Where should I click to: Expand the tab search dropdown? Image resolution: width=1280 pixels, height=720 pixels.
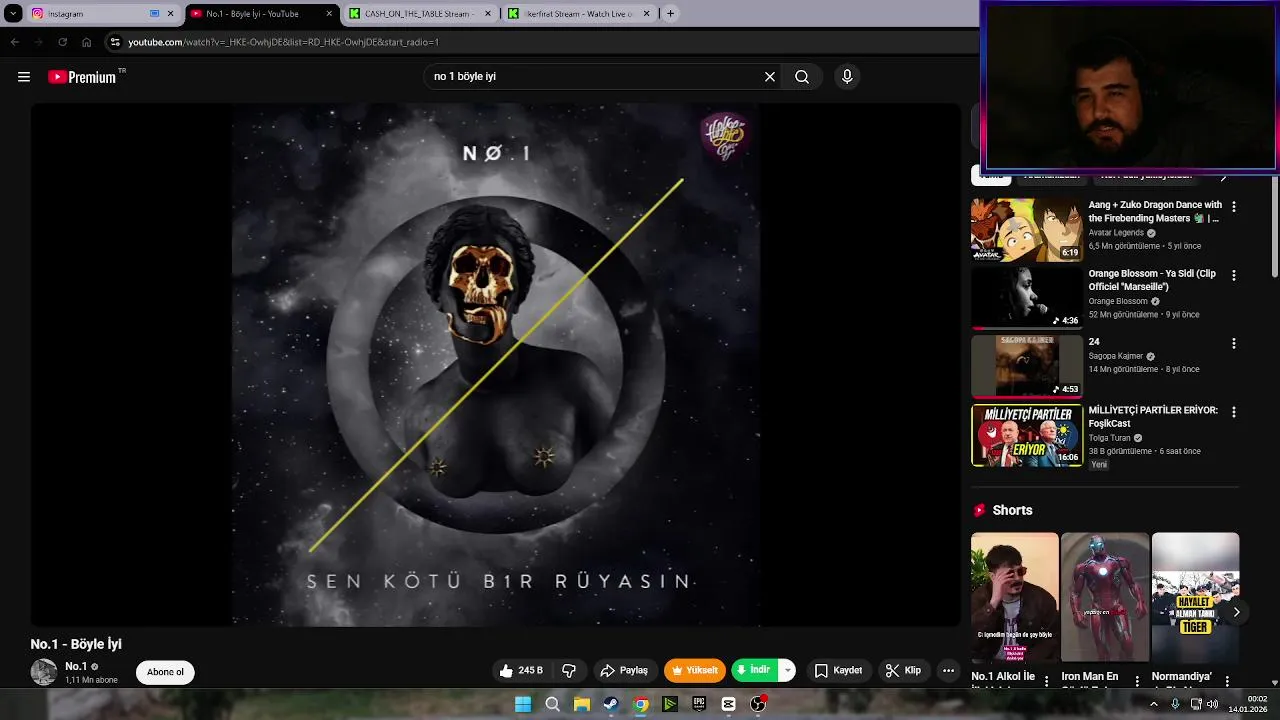13,14
